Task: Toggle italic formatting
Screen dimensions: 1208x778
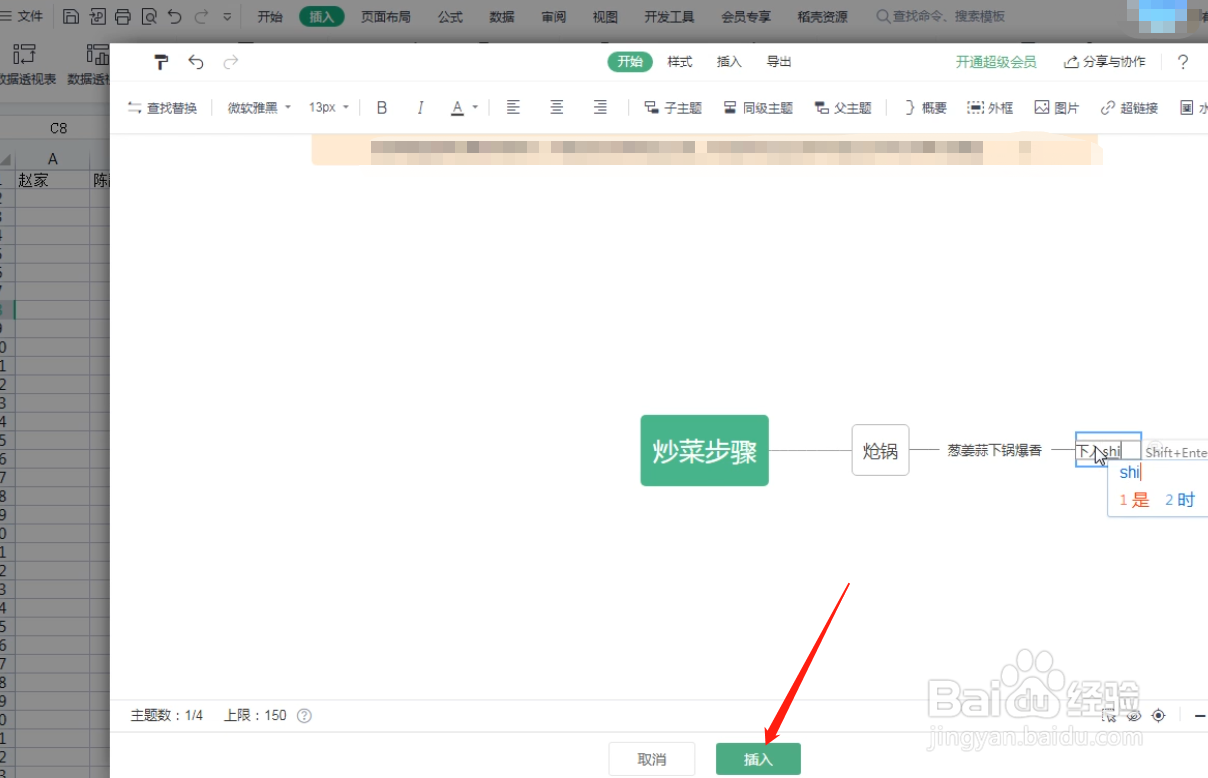Action: [x=420, y=107]
